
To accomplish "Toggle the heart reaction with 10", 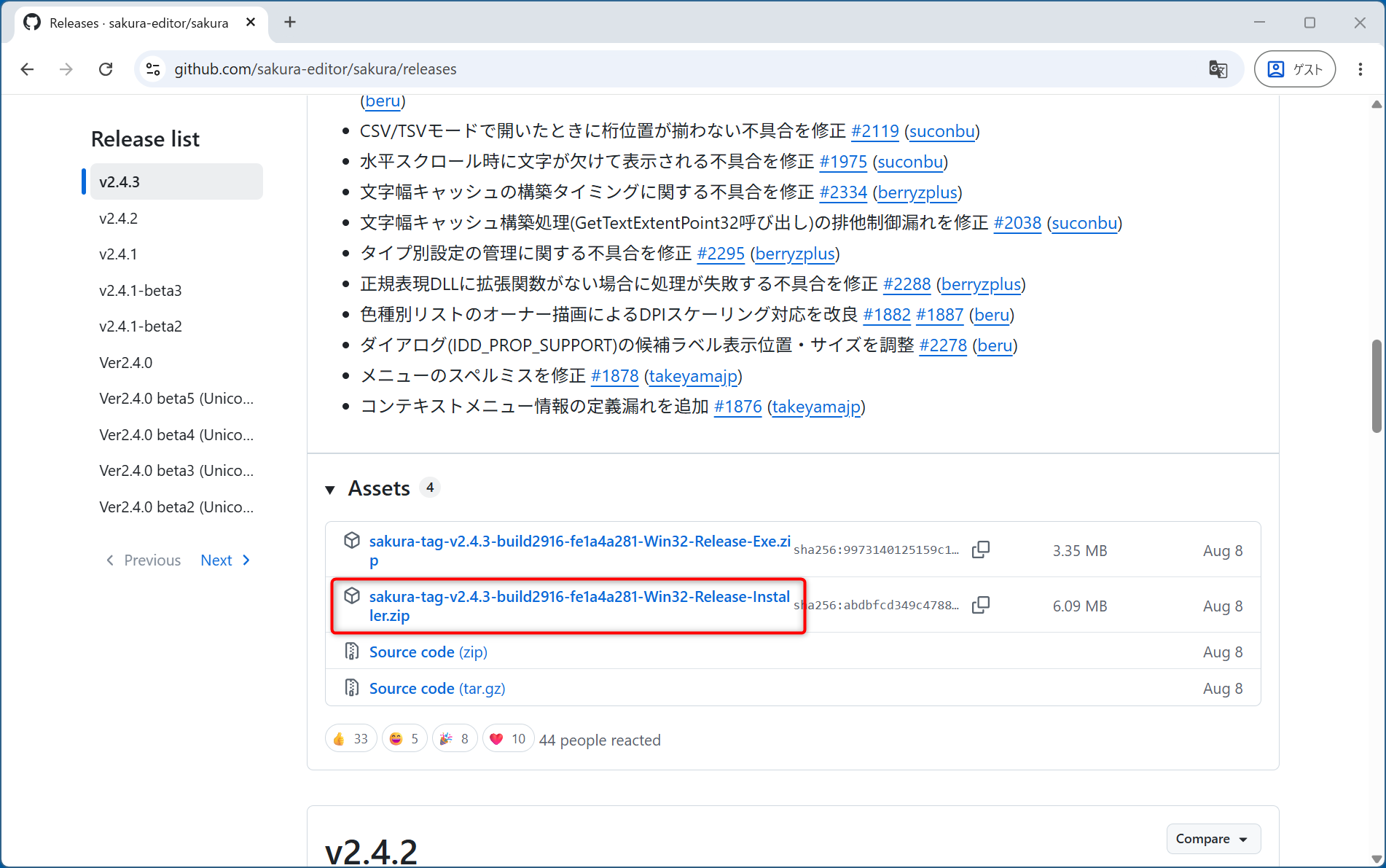I will coord(509,738).
